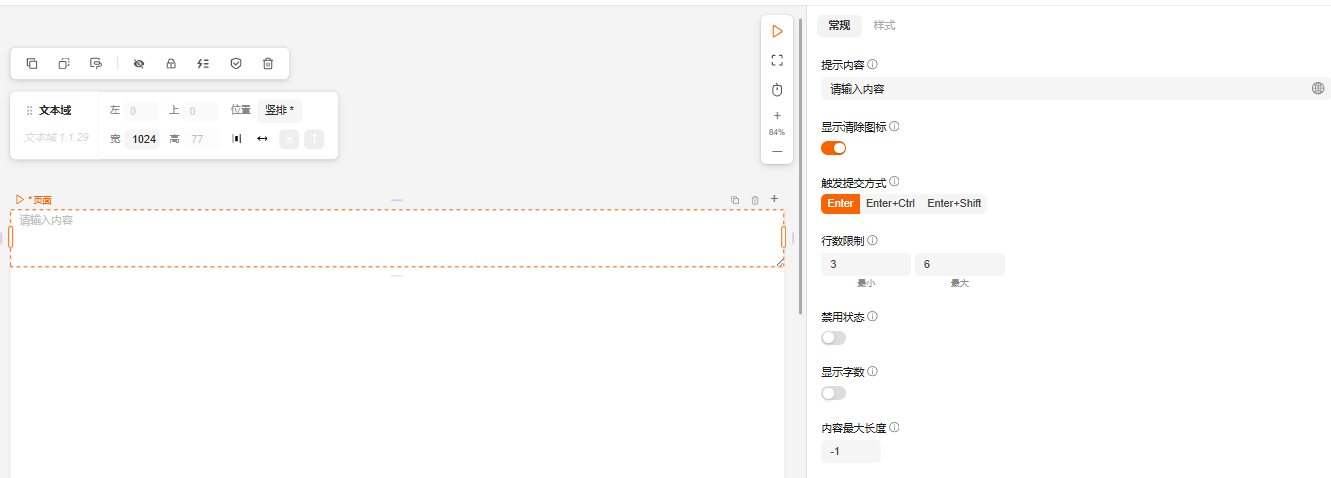Click the 文本域 1.1.29 version text
1331x478 pixels.
[x=57, y=137]
